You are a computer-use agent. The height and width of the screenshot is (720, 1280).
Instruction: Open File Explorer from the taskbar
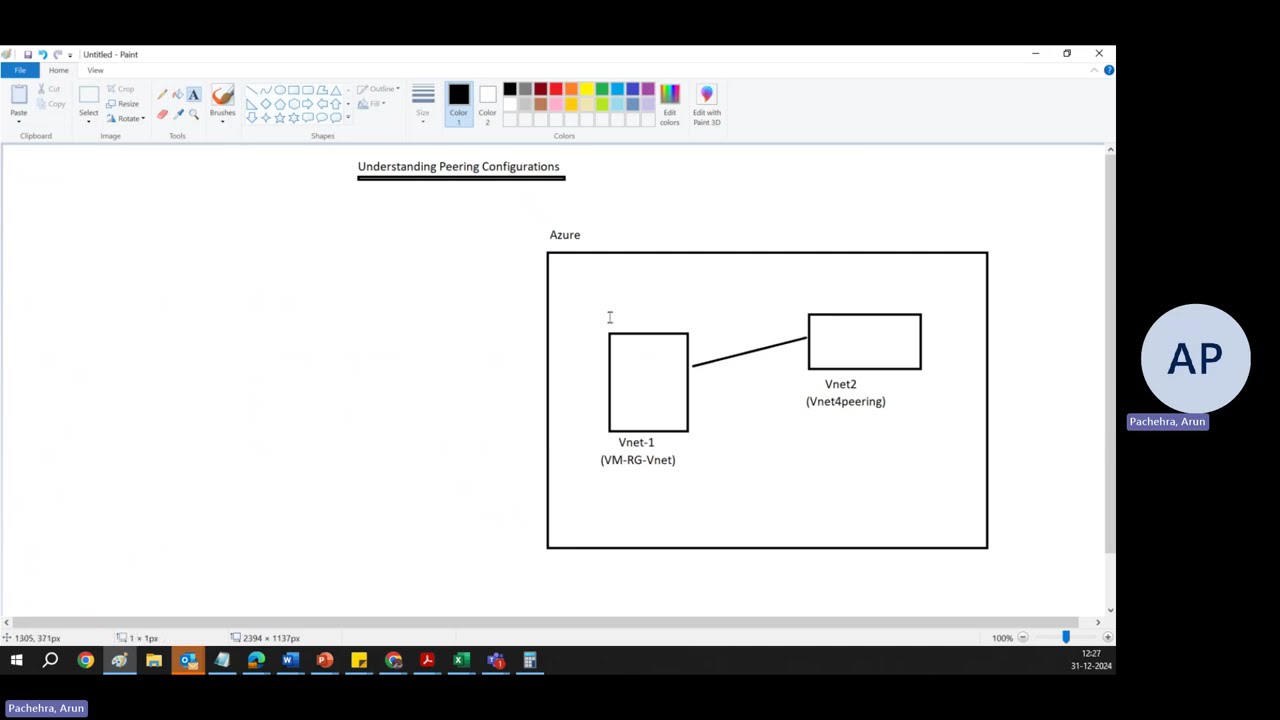(x=153, y=660)
